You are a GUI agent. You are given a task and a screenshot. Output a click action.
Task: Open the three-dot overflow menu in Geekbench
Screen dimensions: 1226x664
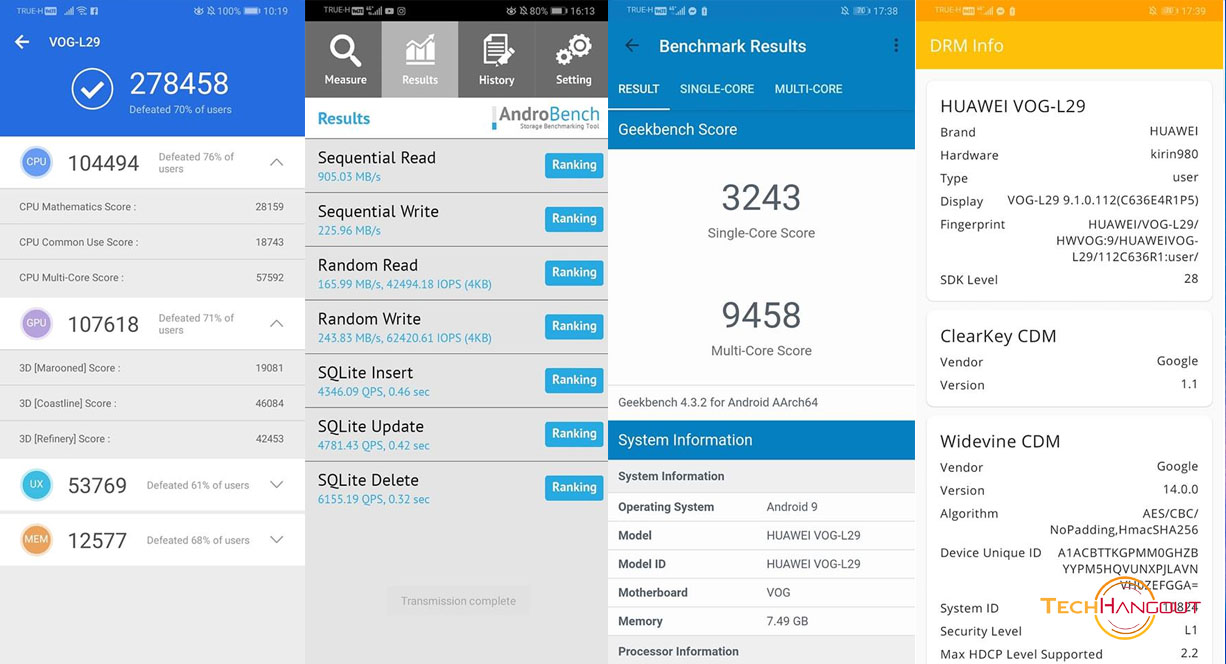[896, 46]
